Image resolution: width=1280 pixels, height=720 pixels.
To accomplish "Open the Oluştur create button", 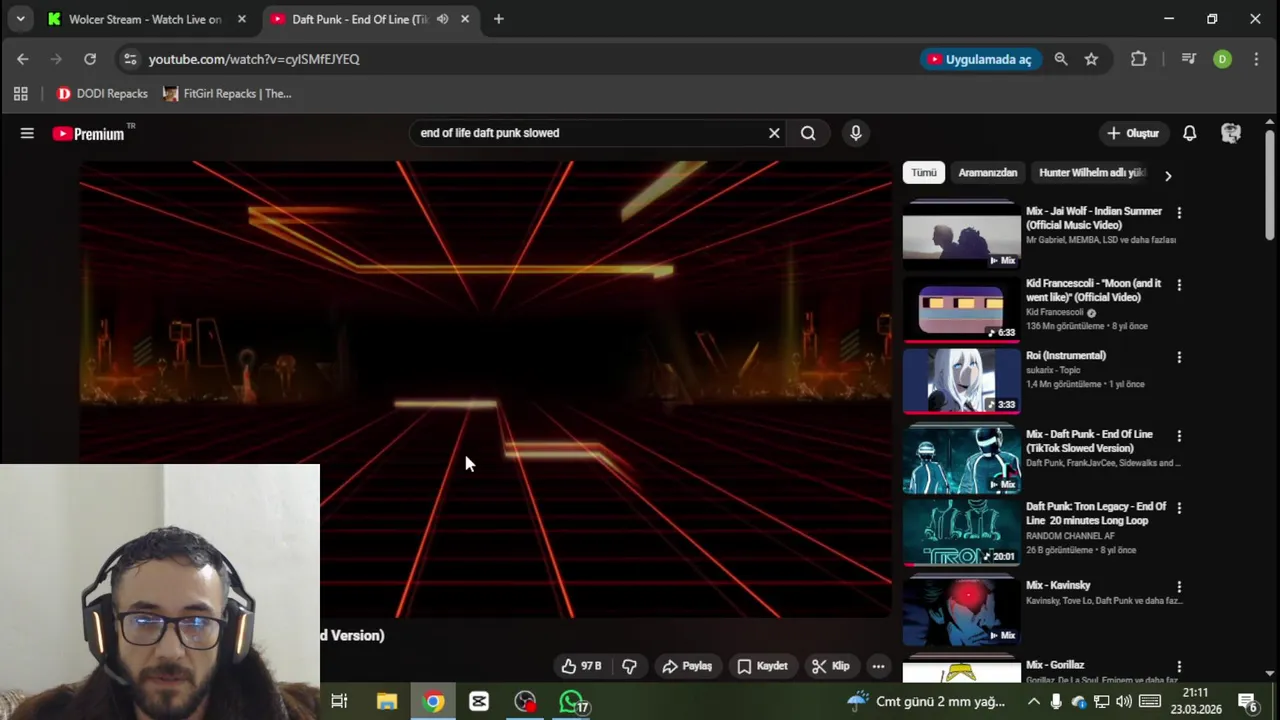I will pyautogui.click(x=1133, y=133).
